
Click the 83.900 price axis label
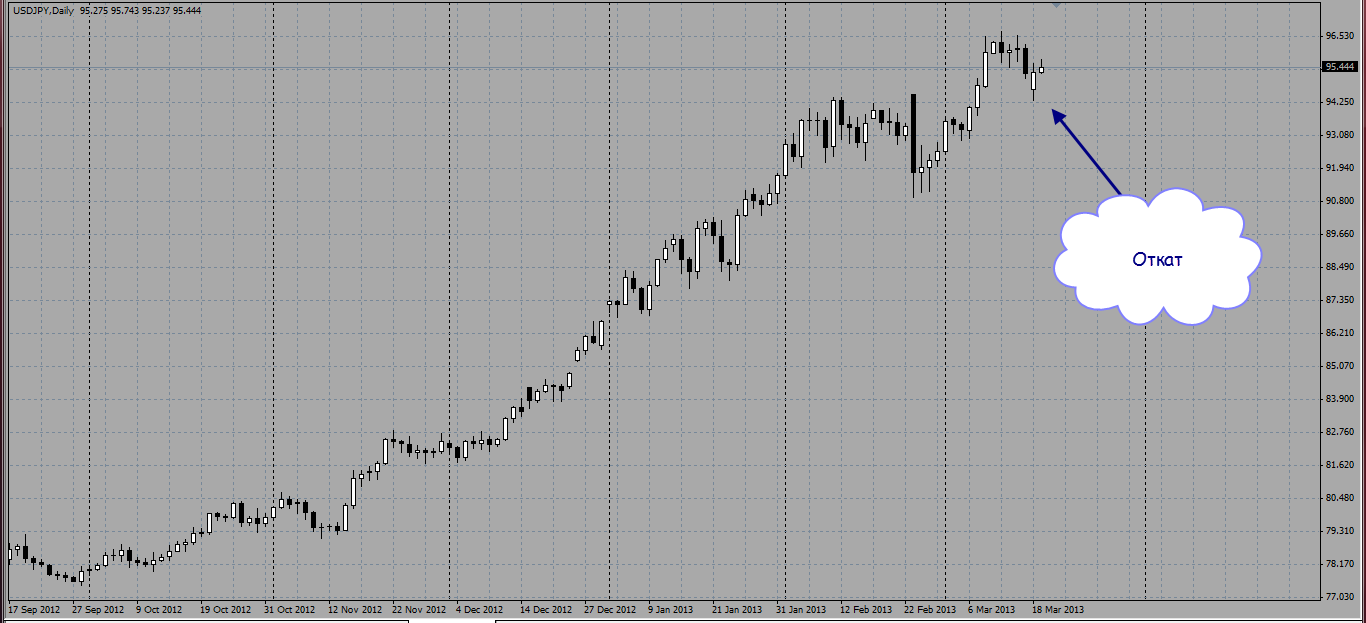[x=1339, y=399]
